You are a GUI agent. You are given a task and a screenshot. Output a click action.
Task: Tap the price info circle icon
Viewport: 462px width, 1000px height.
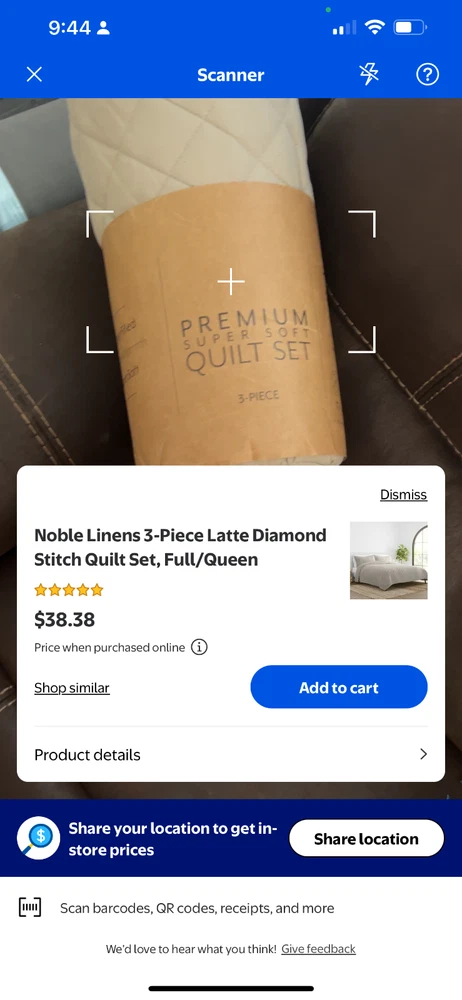199,647
